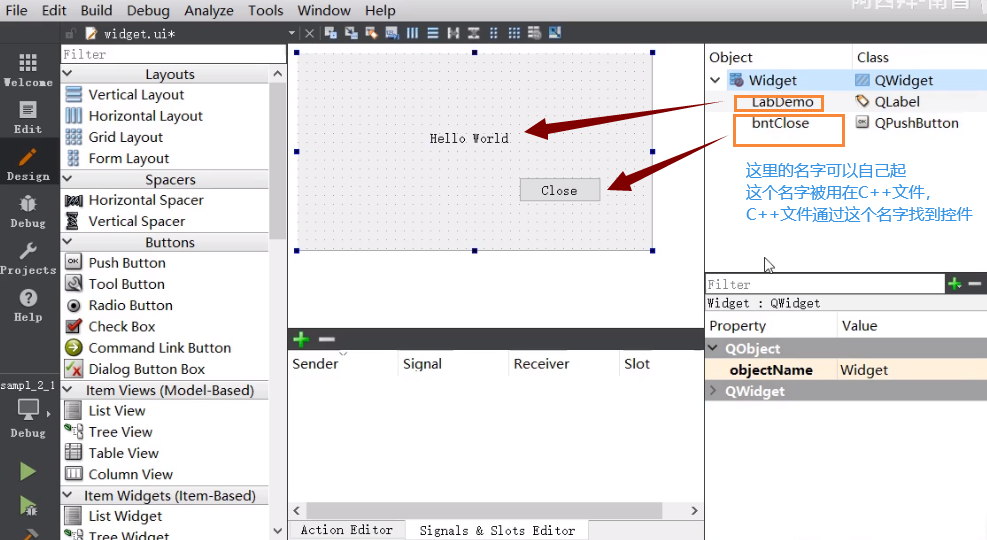Open Projects mode wrench icon

click(x=27, y=257)
